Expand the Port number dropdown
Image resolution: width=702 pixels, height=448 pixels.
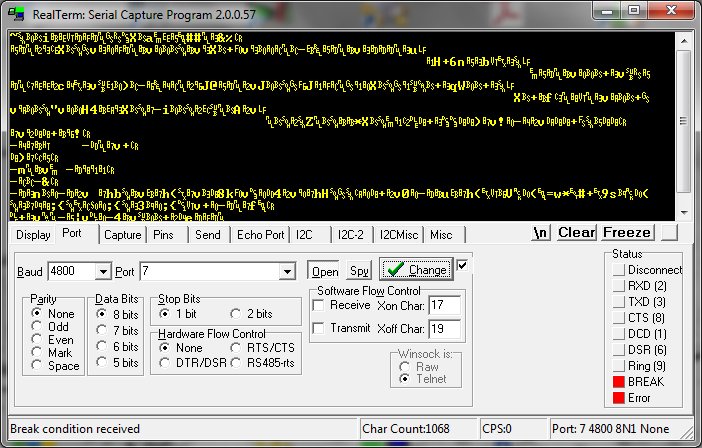point(287,271)
